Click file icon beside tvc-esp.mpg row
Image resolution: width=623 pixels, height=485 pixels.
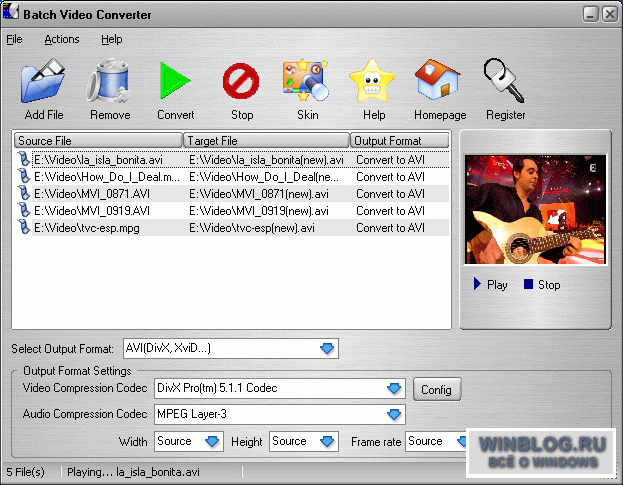point(24,227)
